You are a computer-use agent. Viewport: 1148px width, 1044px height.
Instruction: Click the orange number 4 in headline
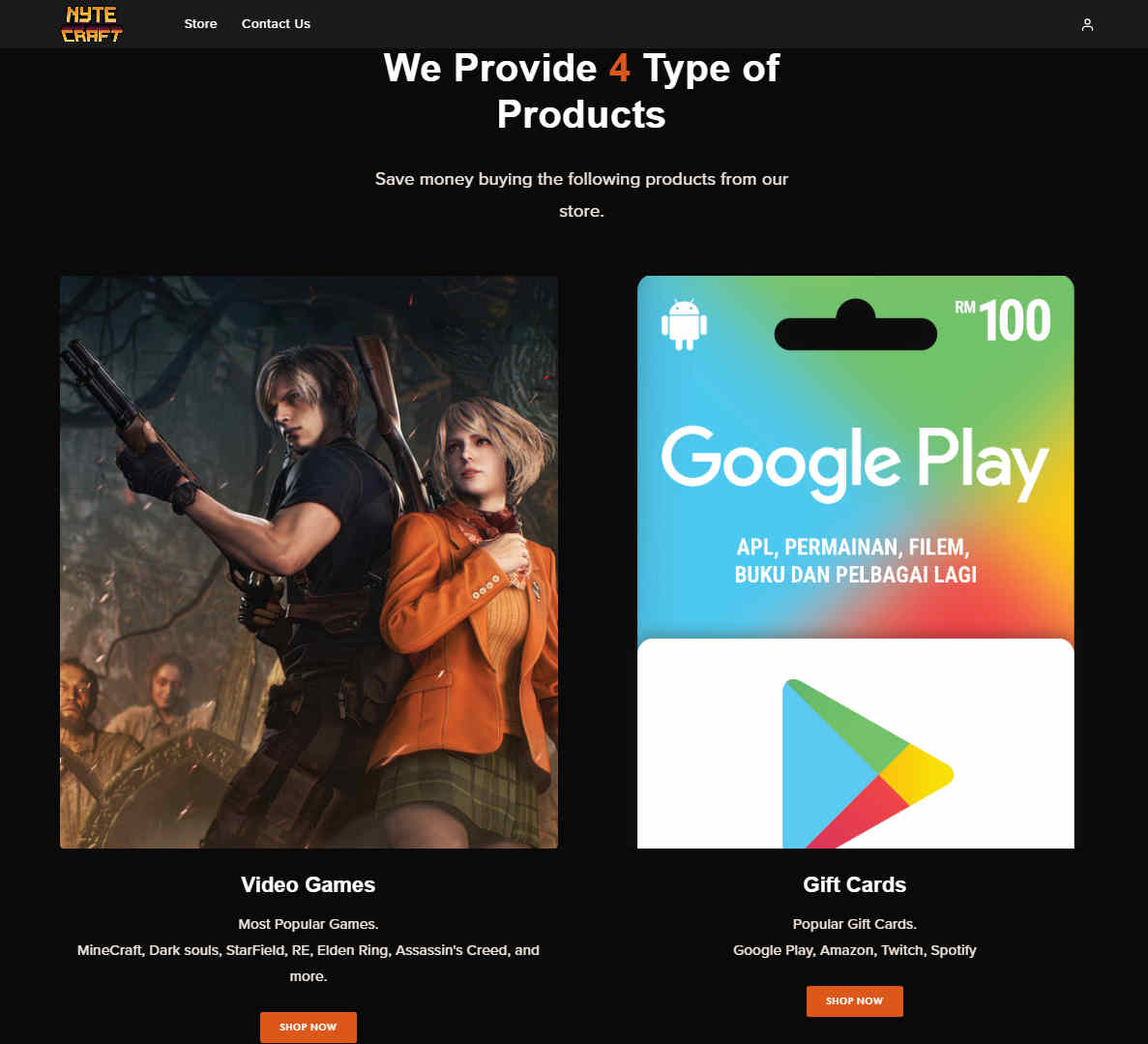tap(619, 68)
